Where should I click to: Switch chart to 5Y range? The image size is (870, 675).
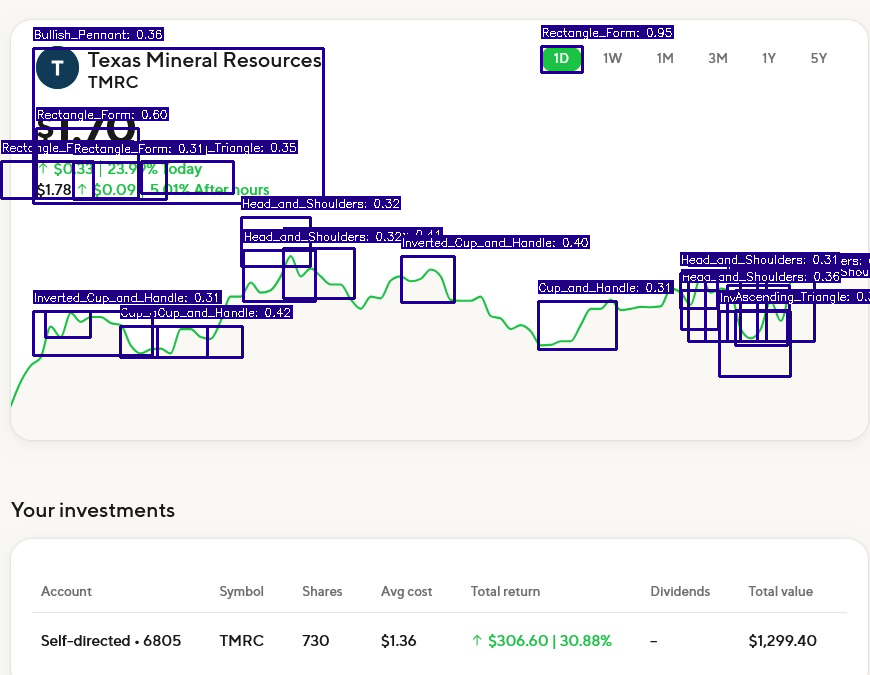click(x=819, y=58)
